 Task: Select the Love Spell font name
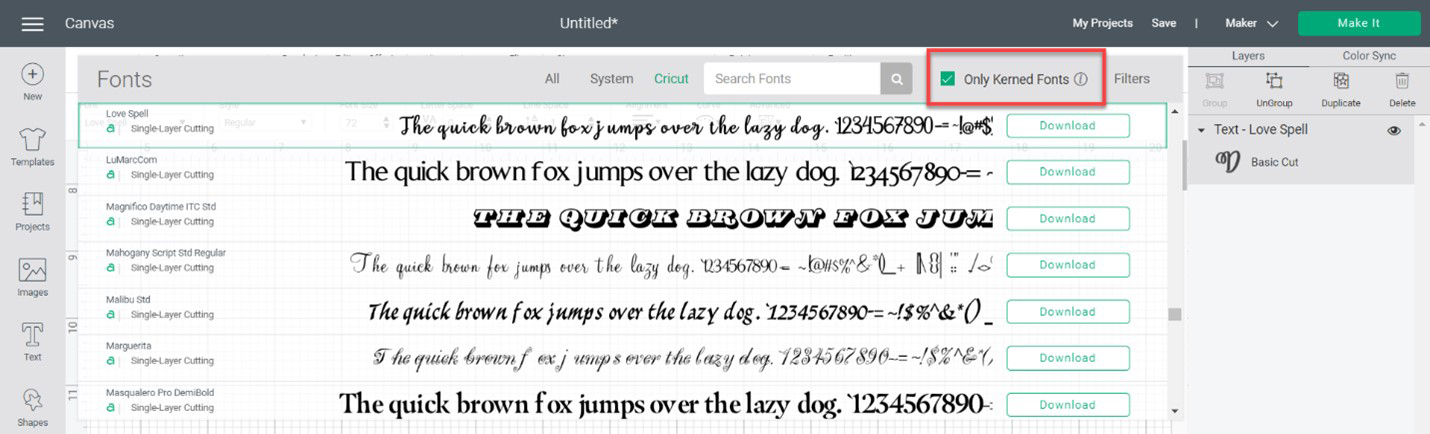tap(127, 114)
